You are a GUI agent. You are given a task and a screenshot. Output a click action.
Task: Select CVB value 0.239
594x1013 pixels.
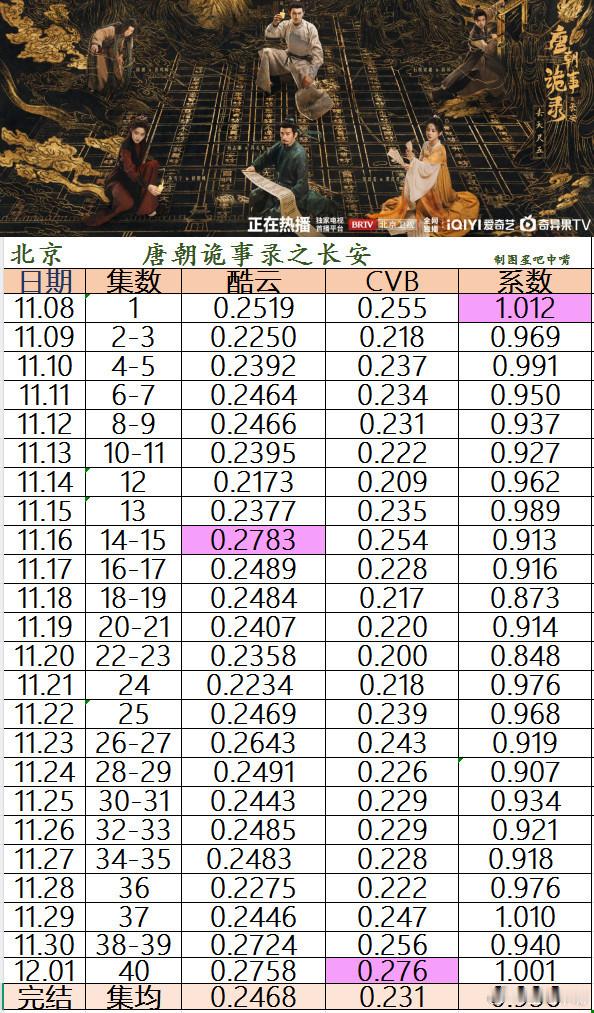click(392, 715)
